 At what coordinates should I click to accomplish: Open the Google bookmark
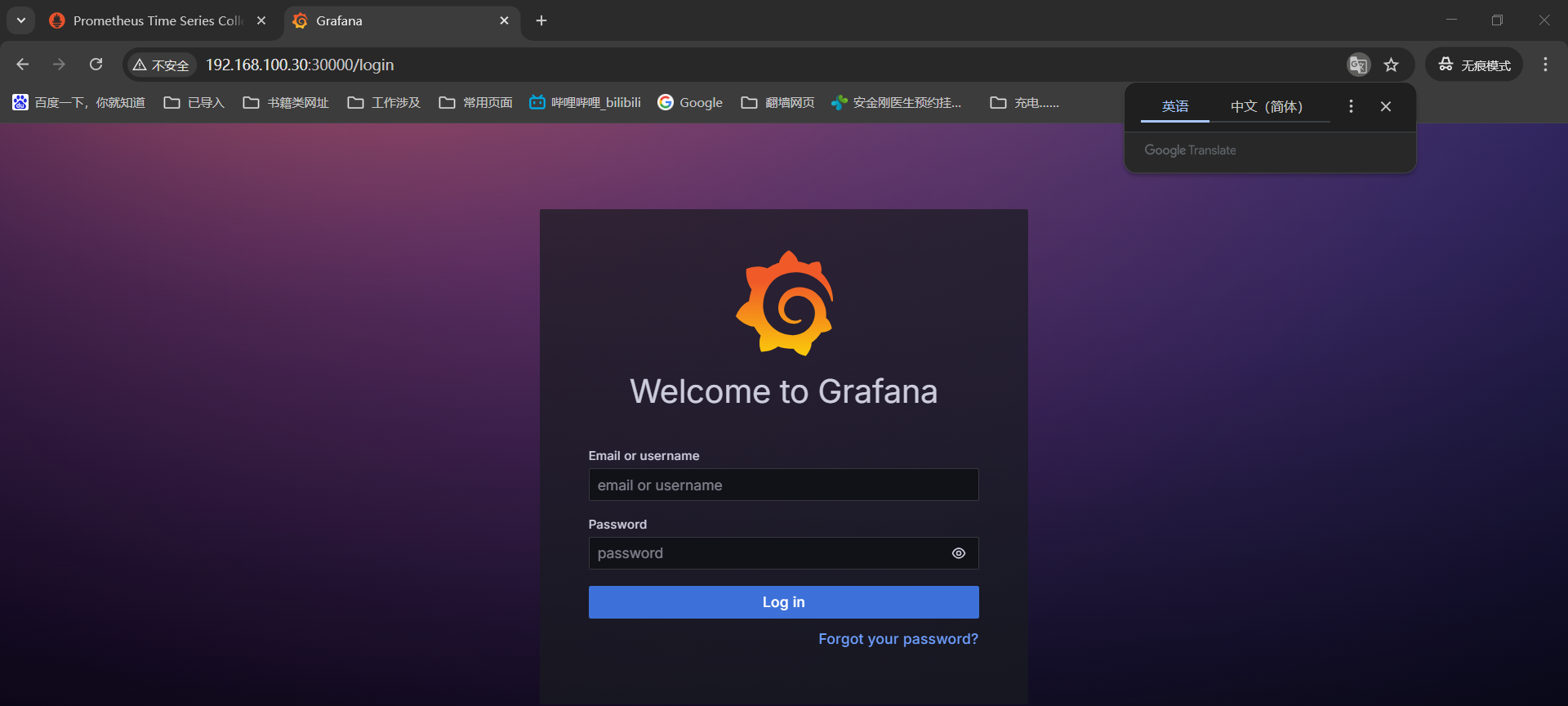(x=691, y=102)
